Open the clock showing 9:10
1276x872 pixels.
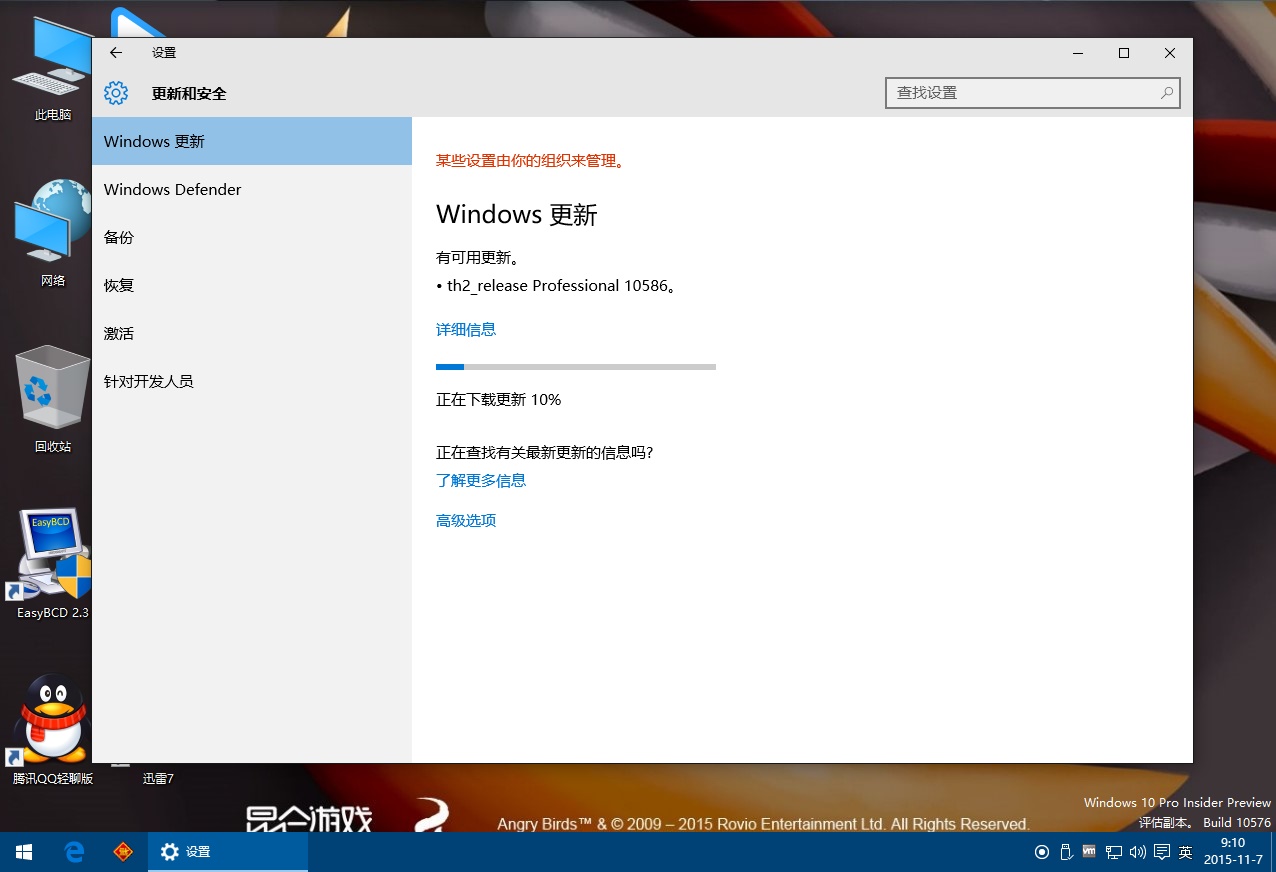tap(1232, 852)
